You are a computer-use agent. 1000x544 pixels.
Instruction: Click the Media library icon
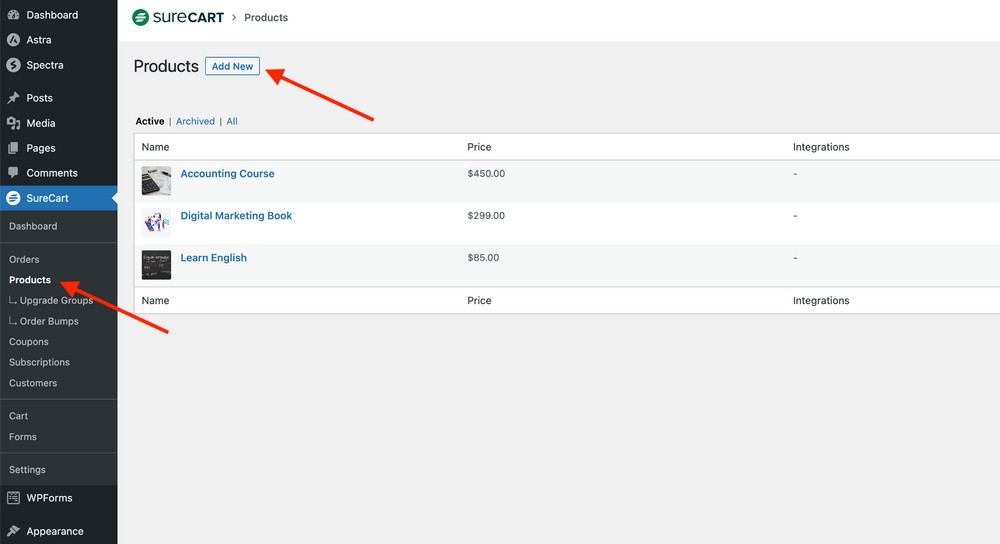click(x=13, y=123)
